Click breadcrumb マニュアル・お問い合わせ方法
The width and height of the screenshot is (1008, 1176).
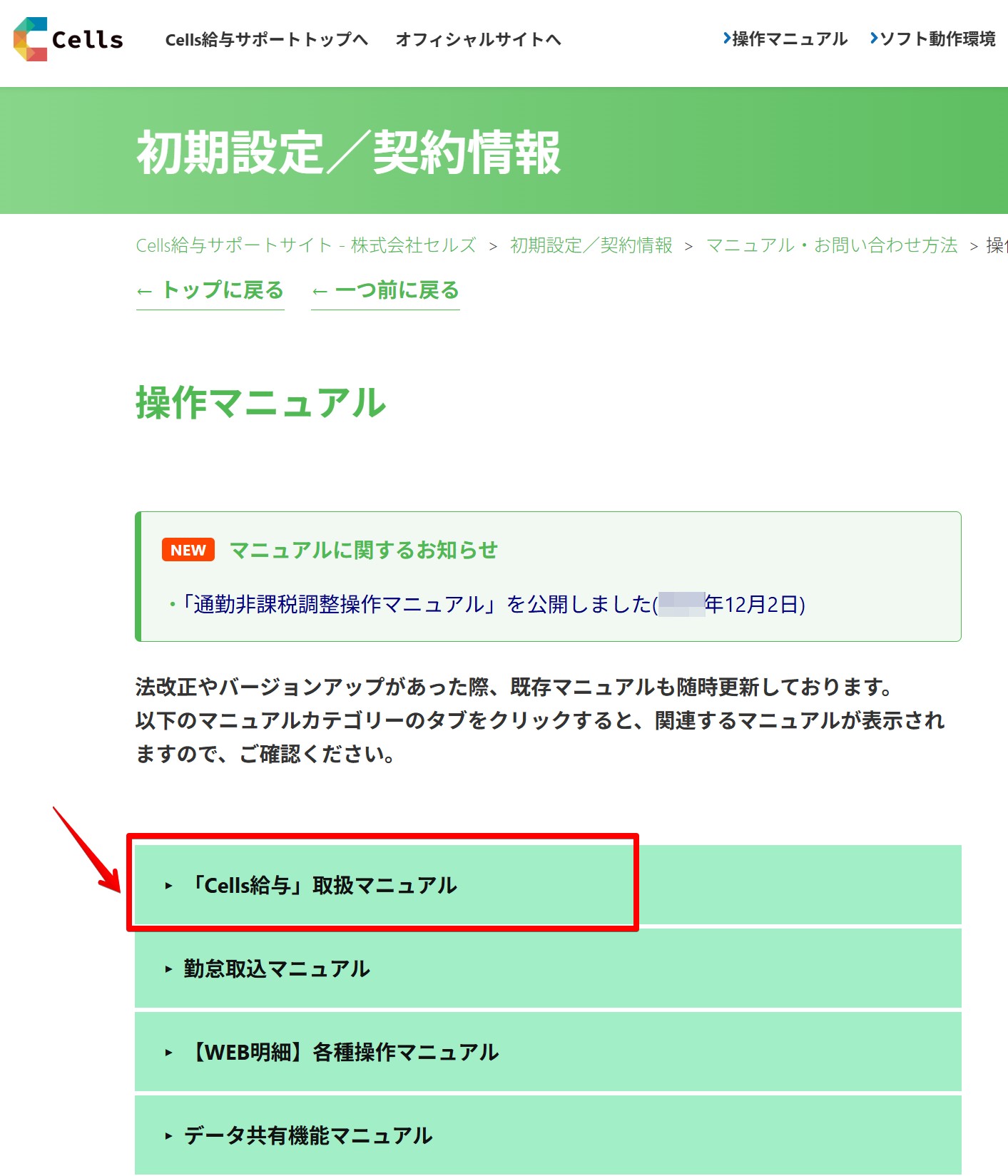click(x=832, y=245)
